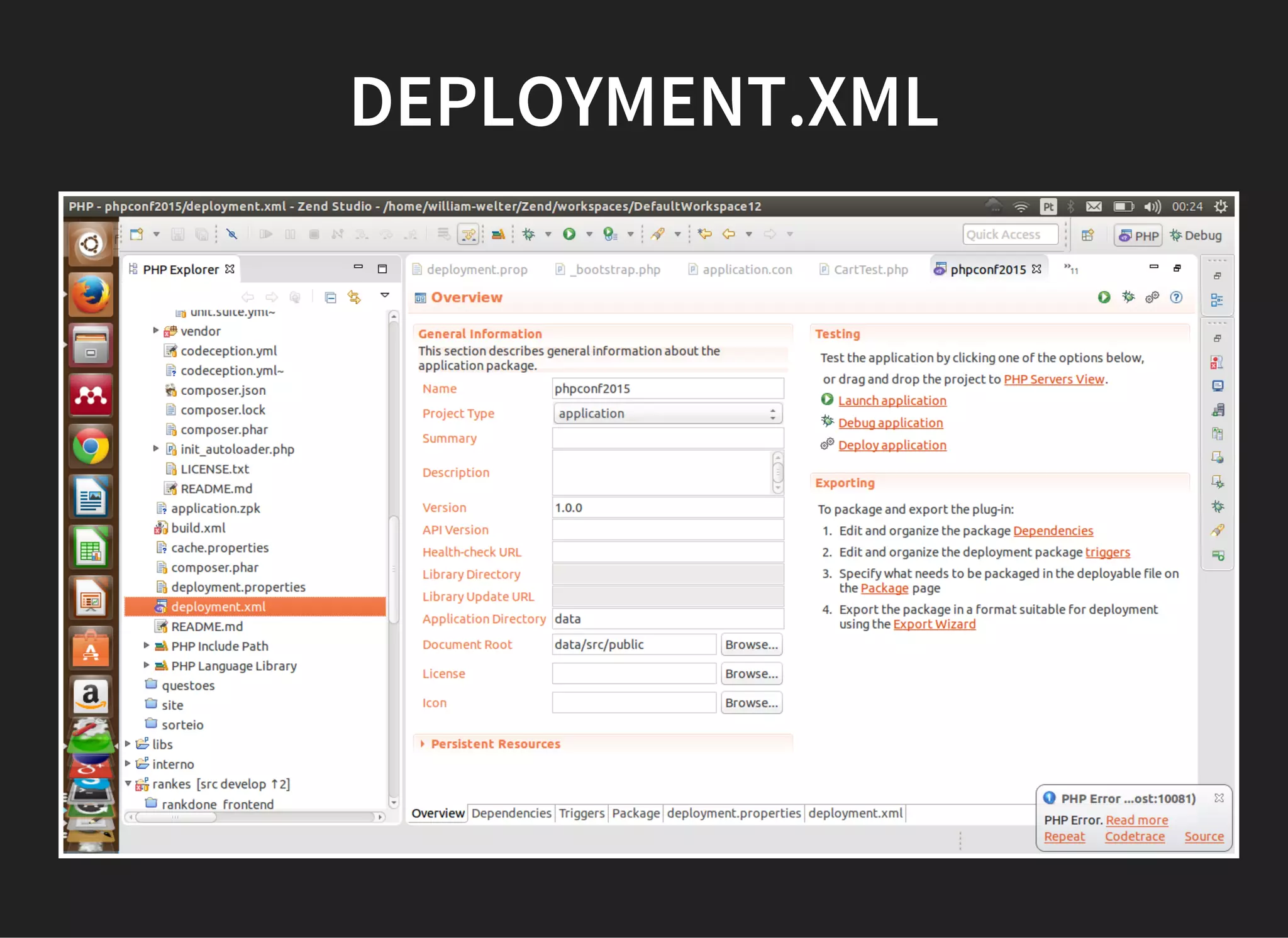The image size is (1288, 938).
Task: Open the PHP Servers View link
Action: pyautogui.click(x=1054, y=379)
